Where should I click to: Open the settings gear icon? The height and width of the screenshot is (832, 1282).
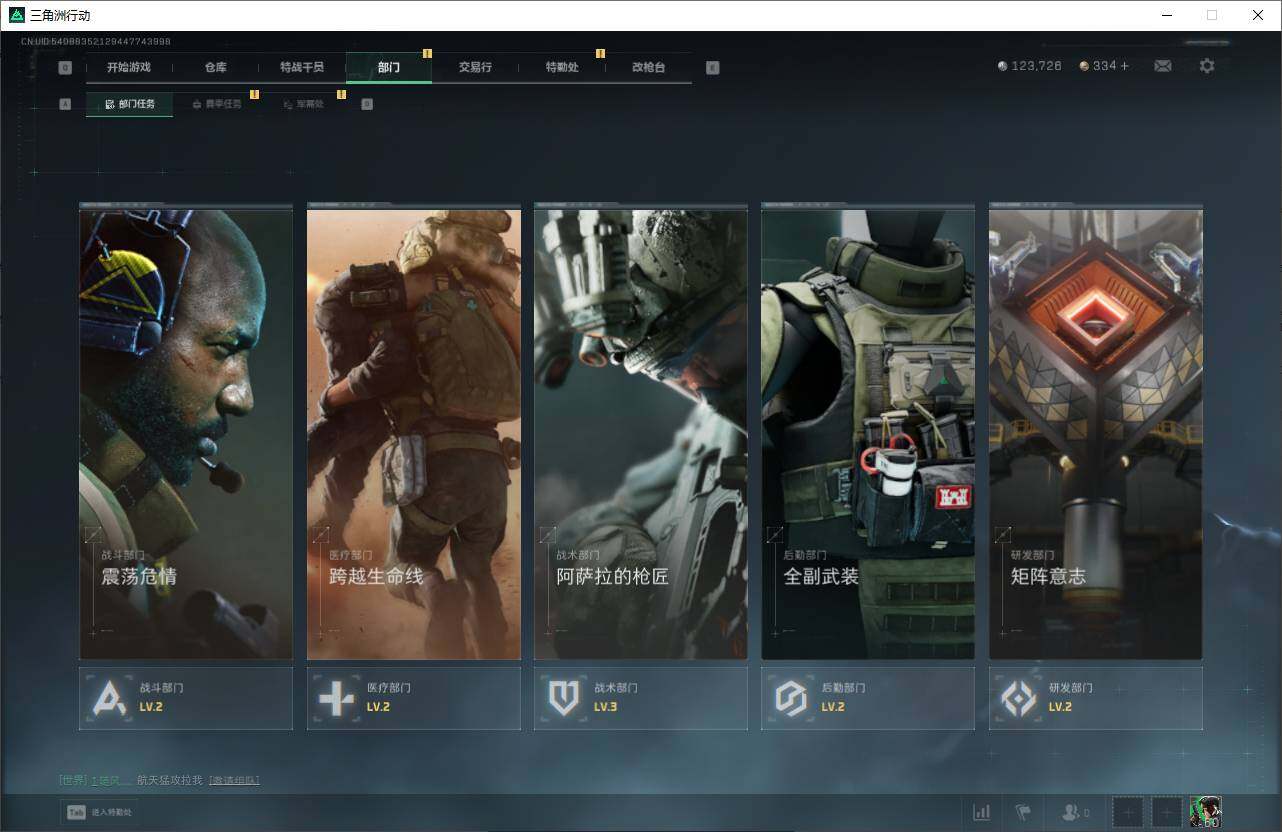(1207, 66)
